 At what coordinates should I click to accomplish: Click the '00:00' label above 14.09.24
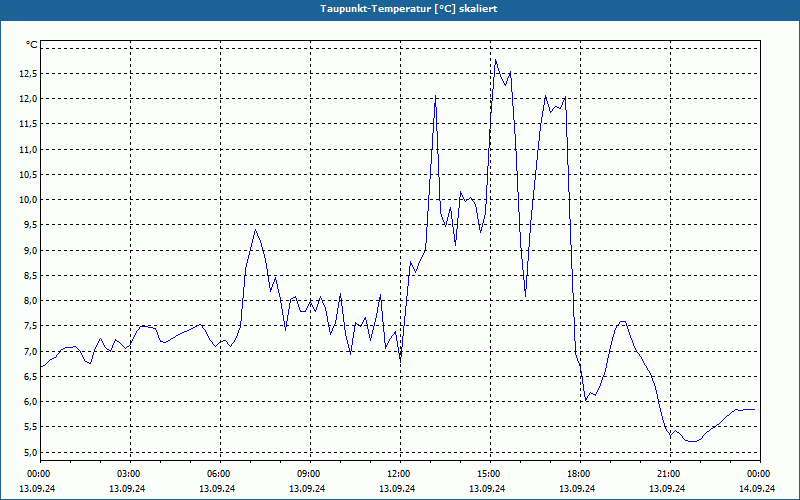(760, 474)
